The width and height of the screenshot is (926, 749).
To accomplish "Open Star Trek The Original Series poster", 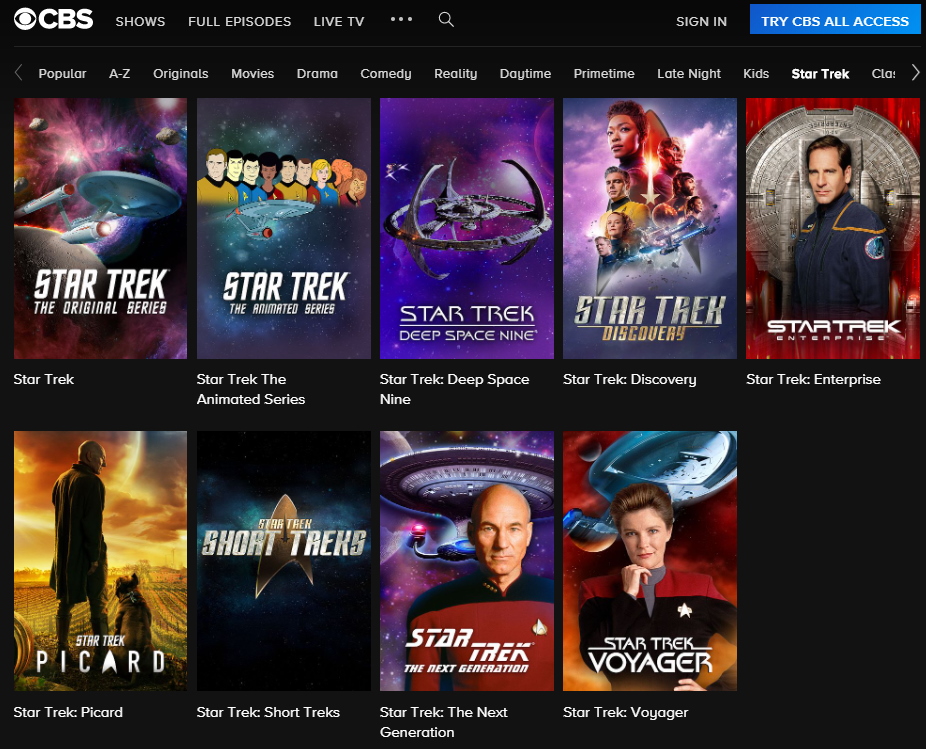I will click(100, 228).
